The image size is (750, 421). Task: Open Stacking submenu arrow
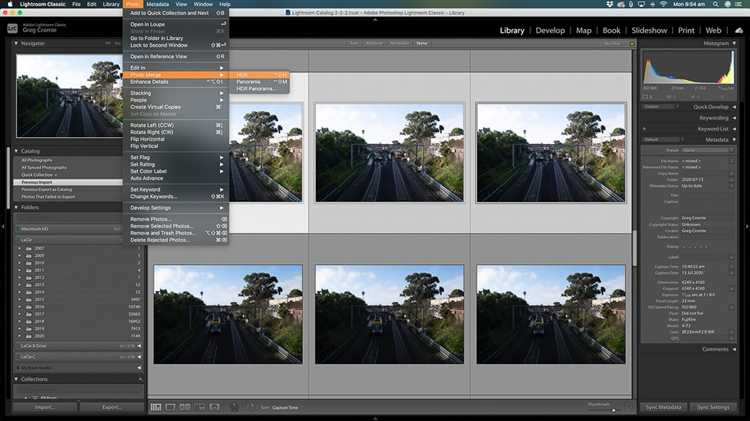coord(221,93)
